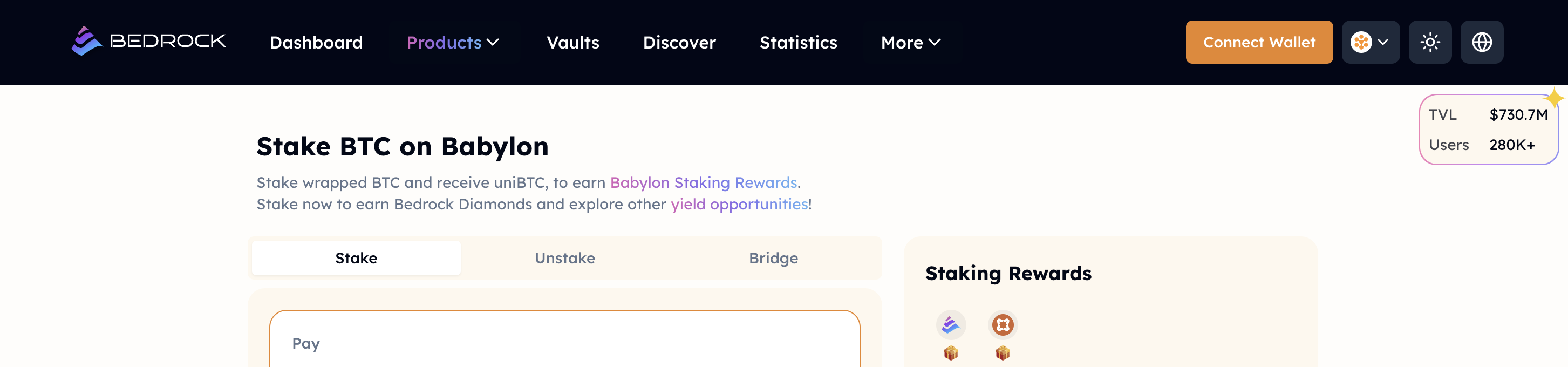Go to the Dashboard page

tap(316, 43)
